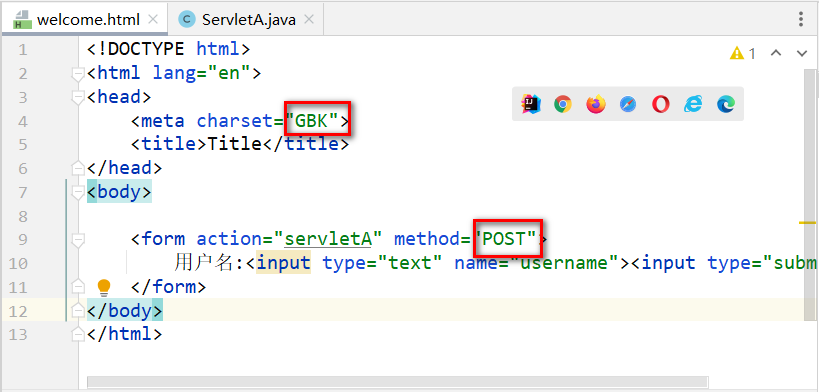Click the highlighted <body> opening tag
The height and width of the screenshot is (392, 819).
click(119, 192)
